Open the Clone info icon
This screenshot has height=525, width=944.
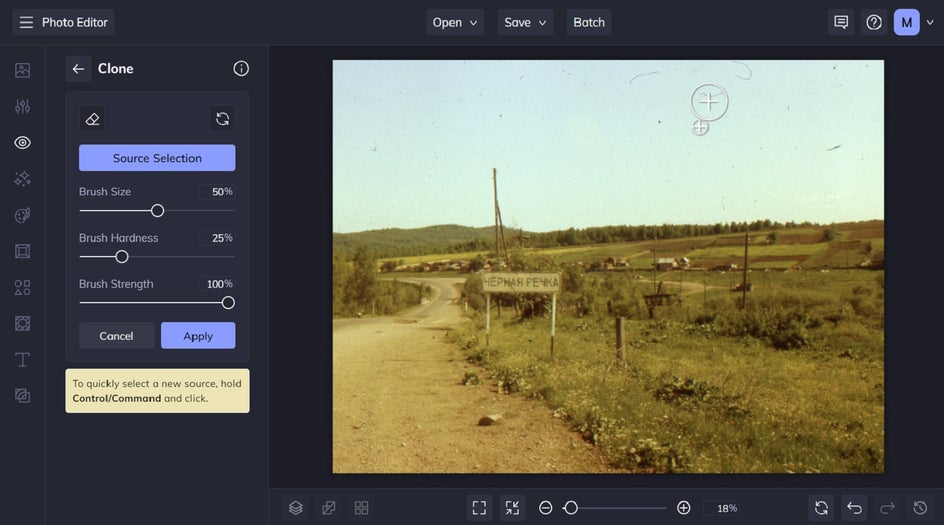click(241, 69)
